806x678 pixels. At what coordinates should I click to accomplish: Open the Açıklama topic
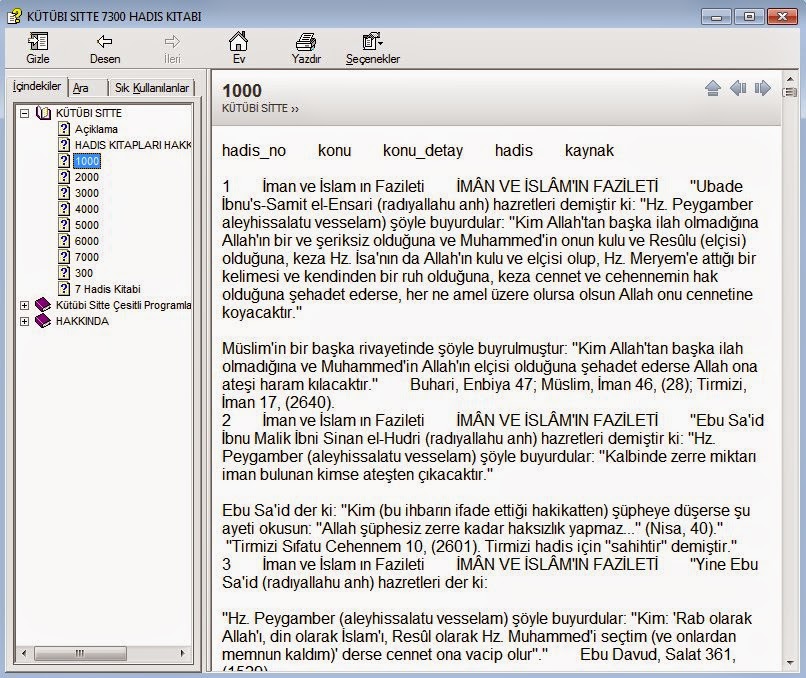click(95, 129)
